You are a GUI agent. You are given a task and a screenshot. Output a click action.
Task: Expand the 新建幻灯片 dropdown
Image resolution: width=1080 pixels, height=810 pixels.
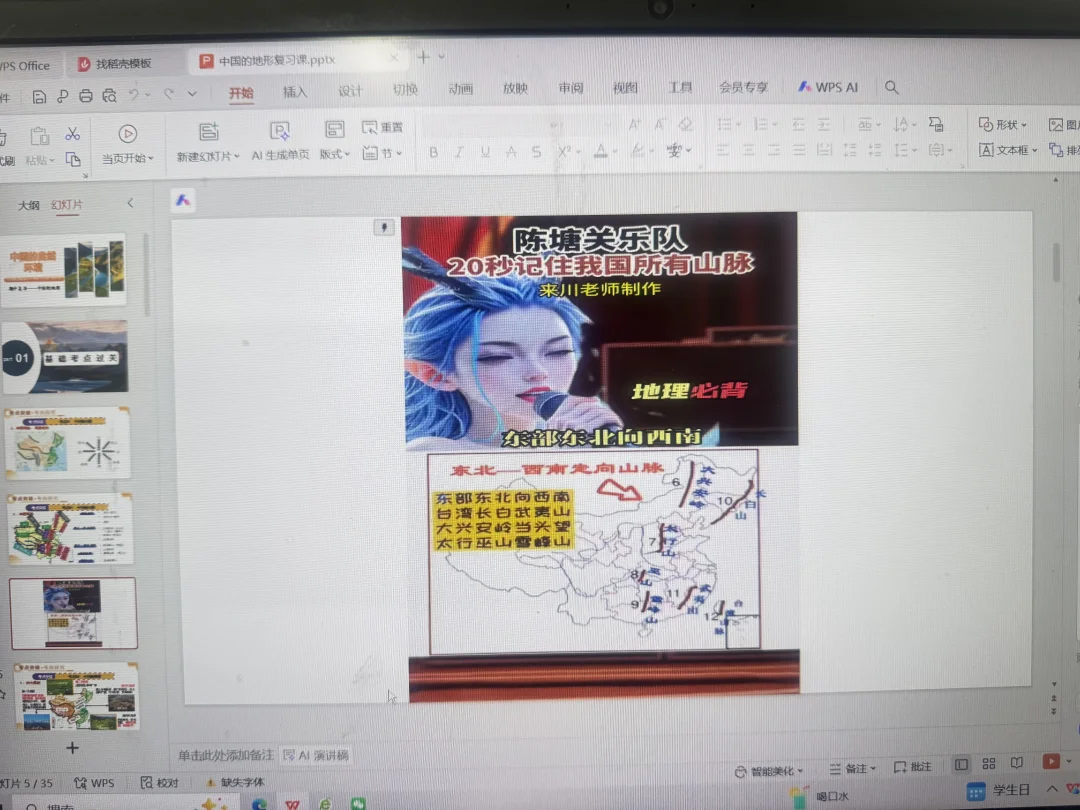pyautogui.click(x=236, y=157)
